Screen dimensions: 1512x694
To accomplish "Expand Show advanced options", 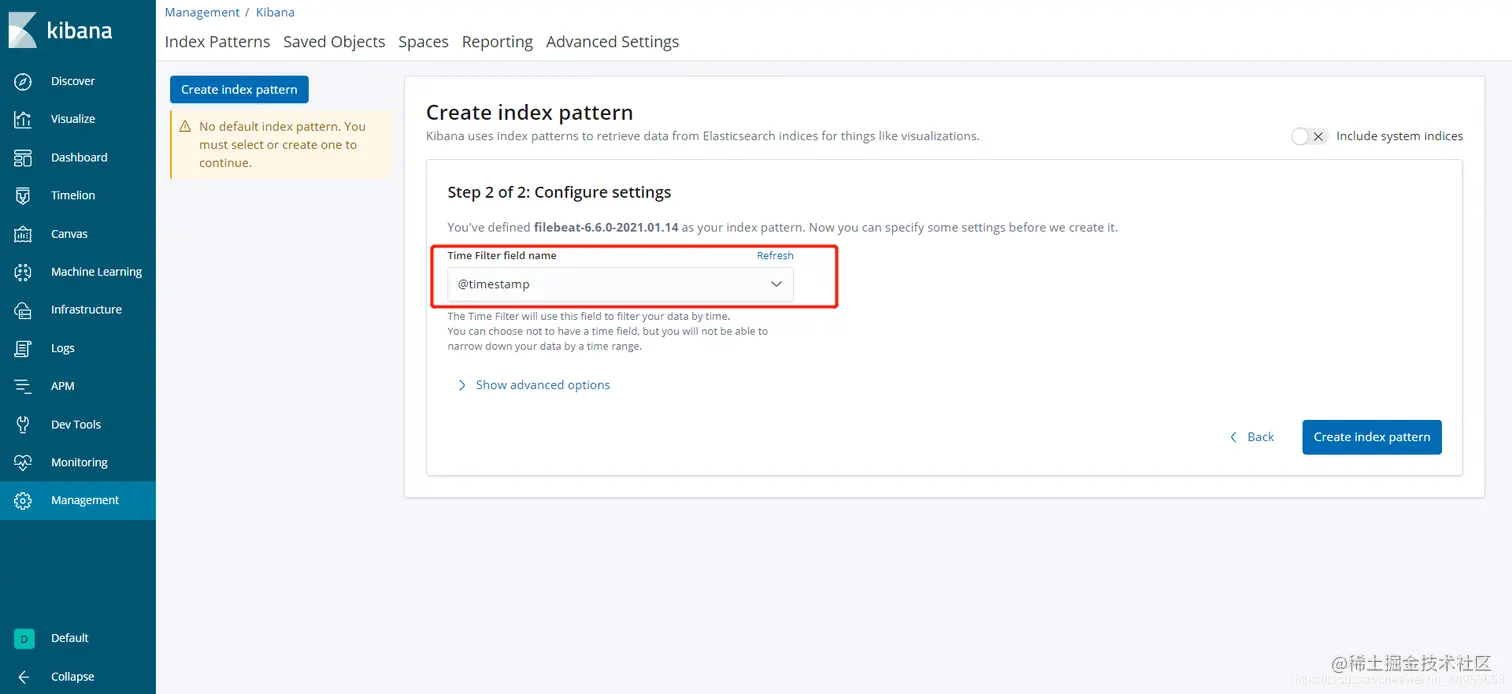I will click(533, 385).
